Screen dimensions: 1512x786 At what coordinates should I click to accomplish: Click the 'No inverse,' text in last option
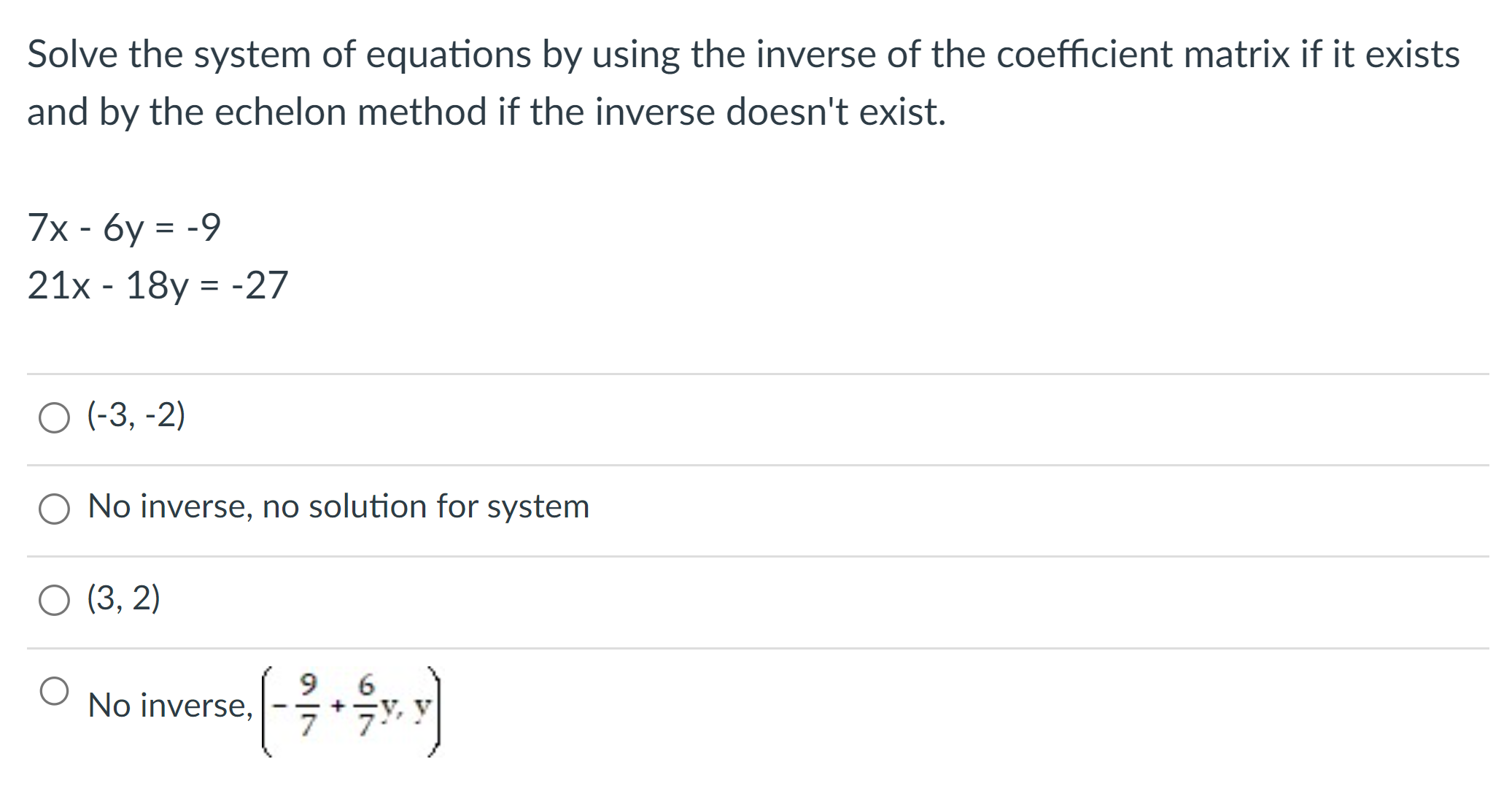pyautogui.click(x=171, y=705)
